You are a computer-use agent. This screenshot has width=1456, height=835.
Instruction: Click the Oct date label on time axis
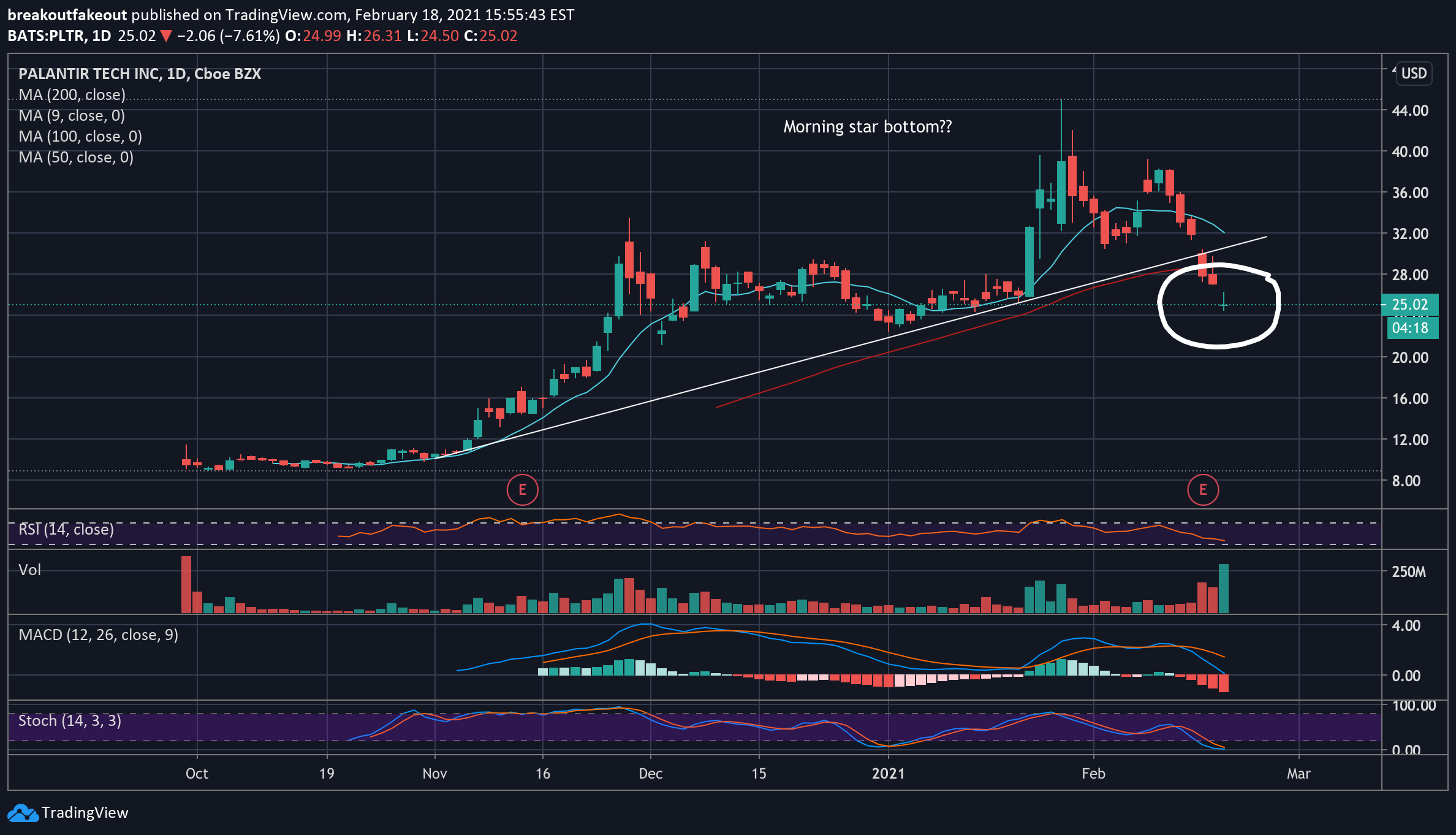(x=197, y=774)
